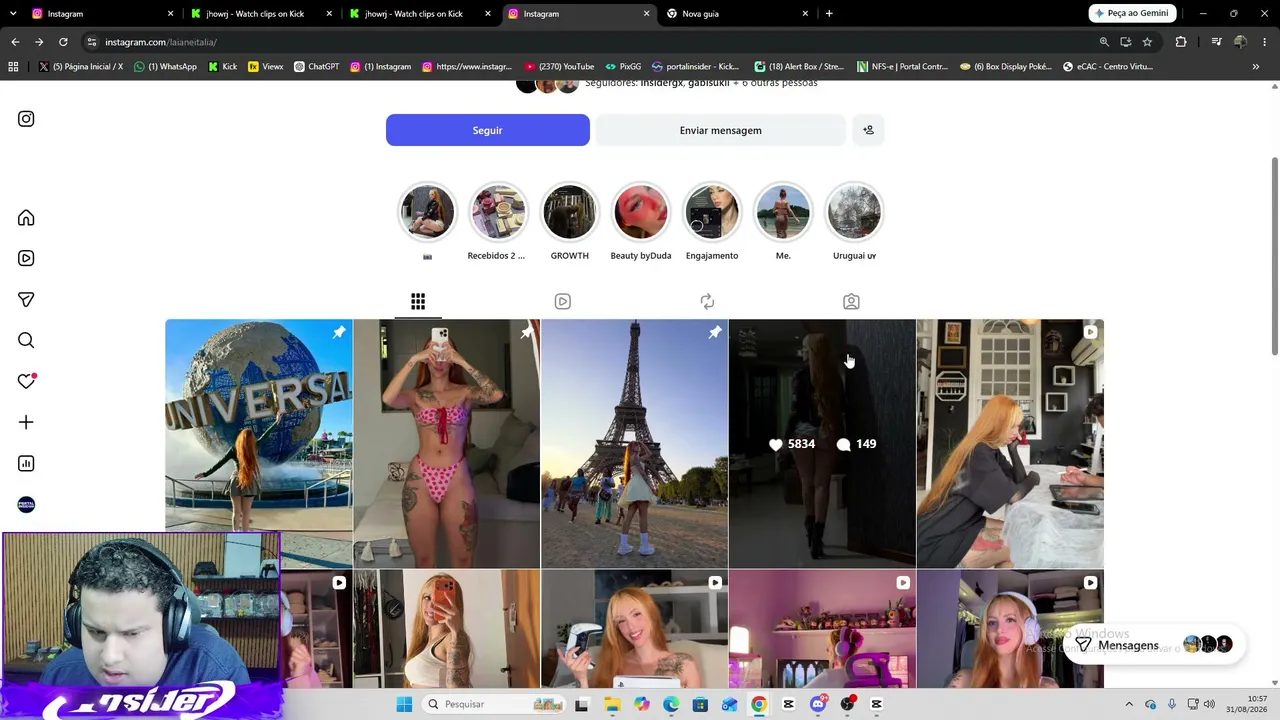The image size is (1280, 720).
Task: Click the suggest similar accounts icon button
Action: click(868, 130)
